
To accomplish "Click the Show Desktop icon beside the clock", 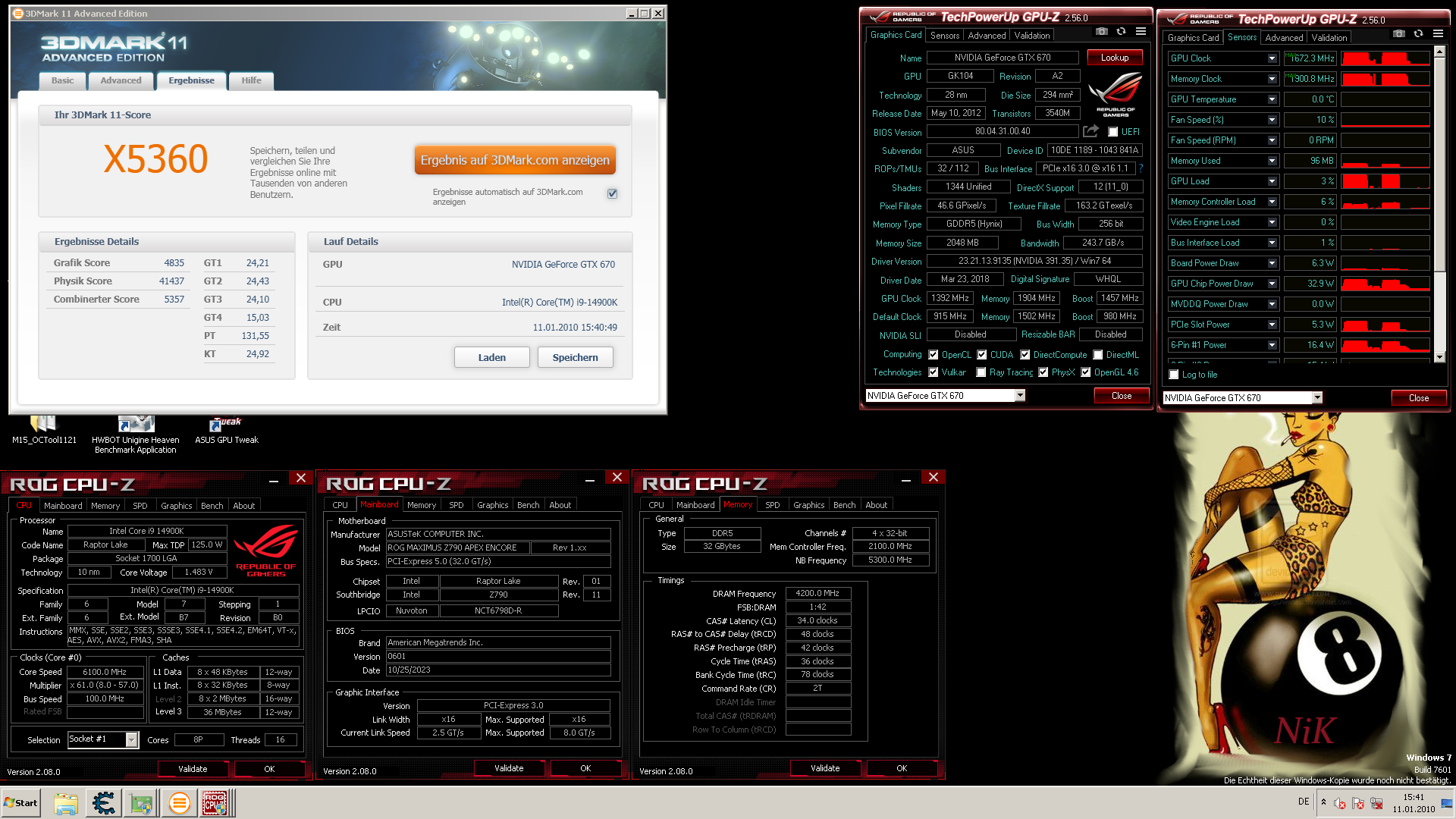I will click(x=1448, y=803).
